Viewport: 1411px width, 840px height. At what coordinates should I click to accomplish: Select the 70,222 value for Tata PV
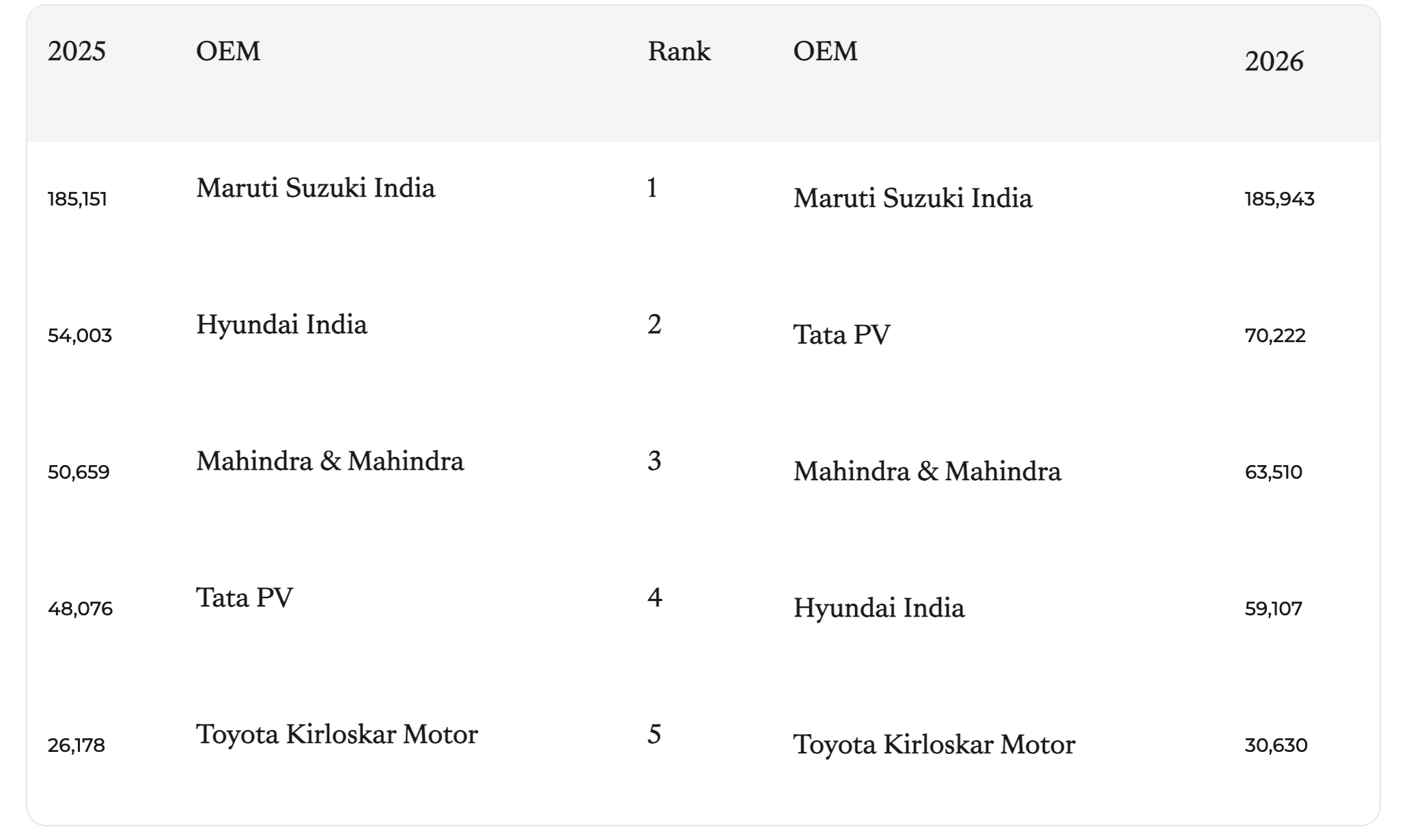click(x=1274, y=336)
